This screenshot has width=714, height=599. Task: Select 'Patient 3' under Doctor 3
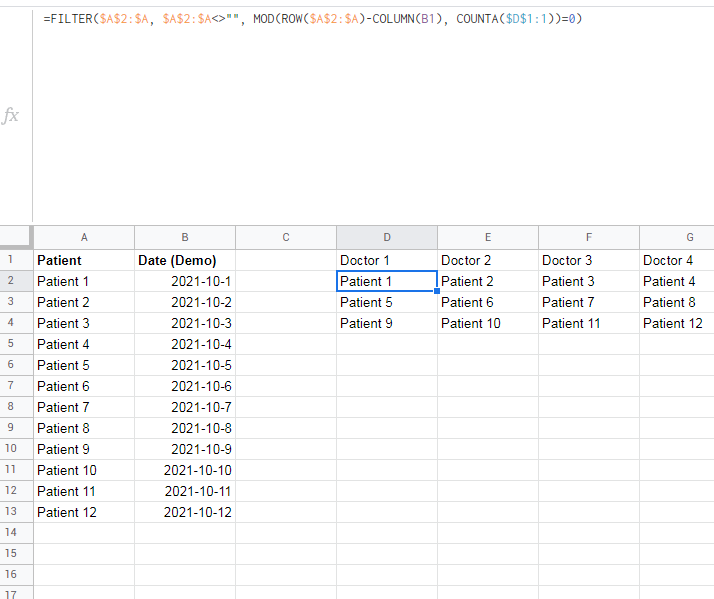[589, 281]
